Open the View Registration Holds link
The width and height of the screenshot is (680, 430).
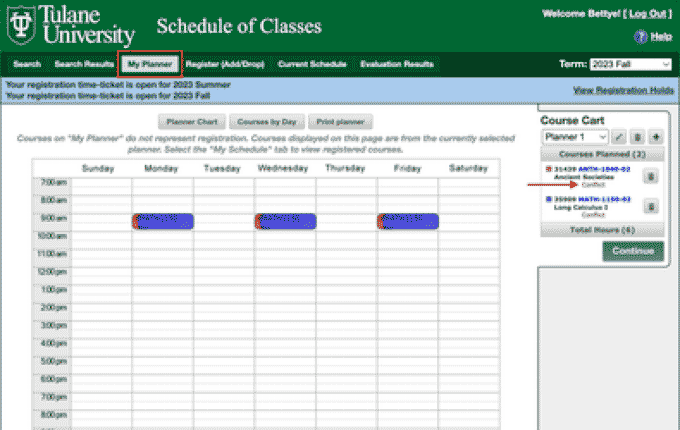pos(623,90)
